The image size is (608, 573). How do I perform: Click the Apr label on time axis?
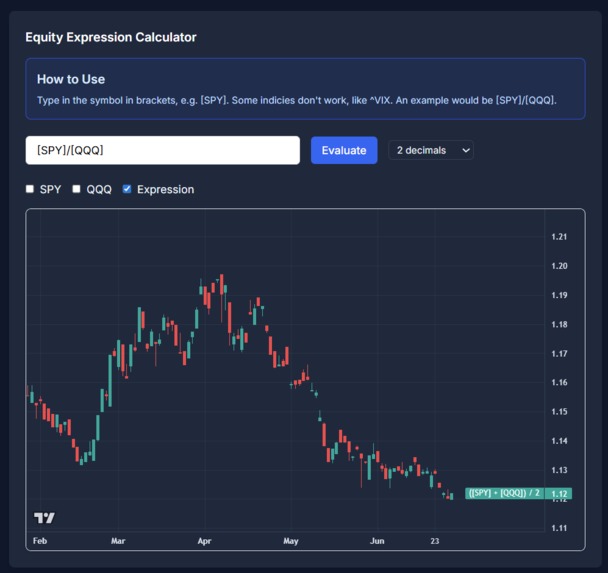(204, 541)
